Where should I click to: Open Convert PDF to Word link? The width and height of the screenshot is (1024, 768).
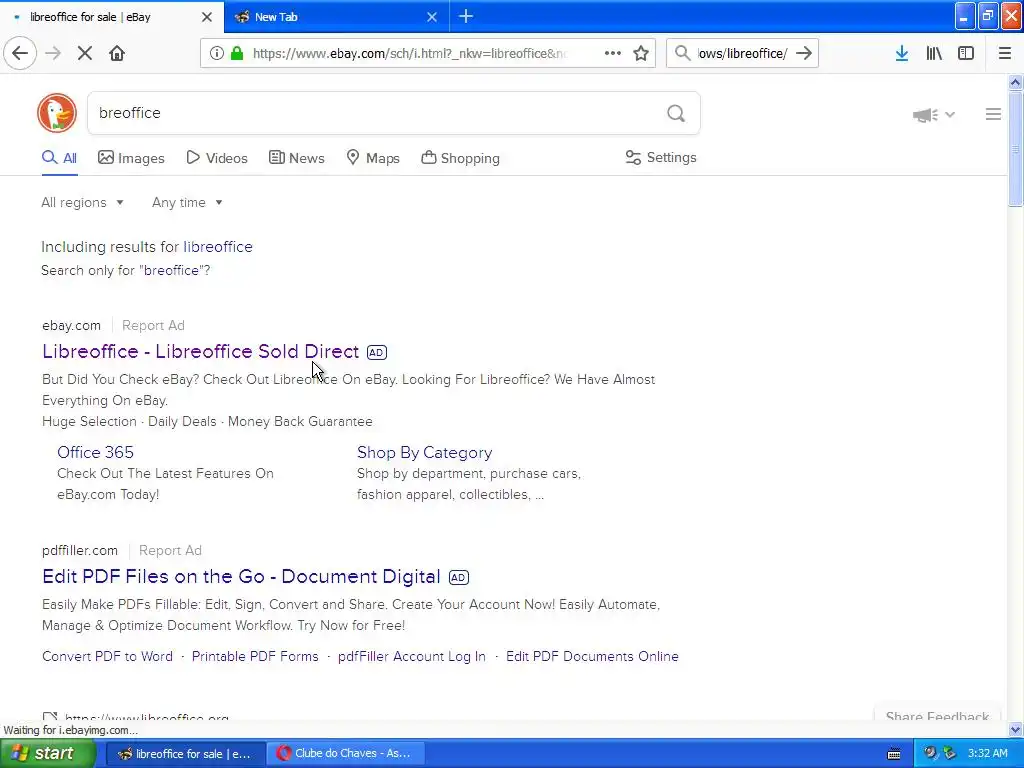(x=107, y=656)
